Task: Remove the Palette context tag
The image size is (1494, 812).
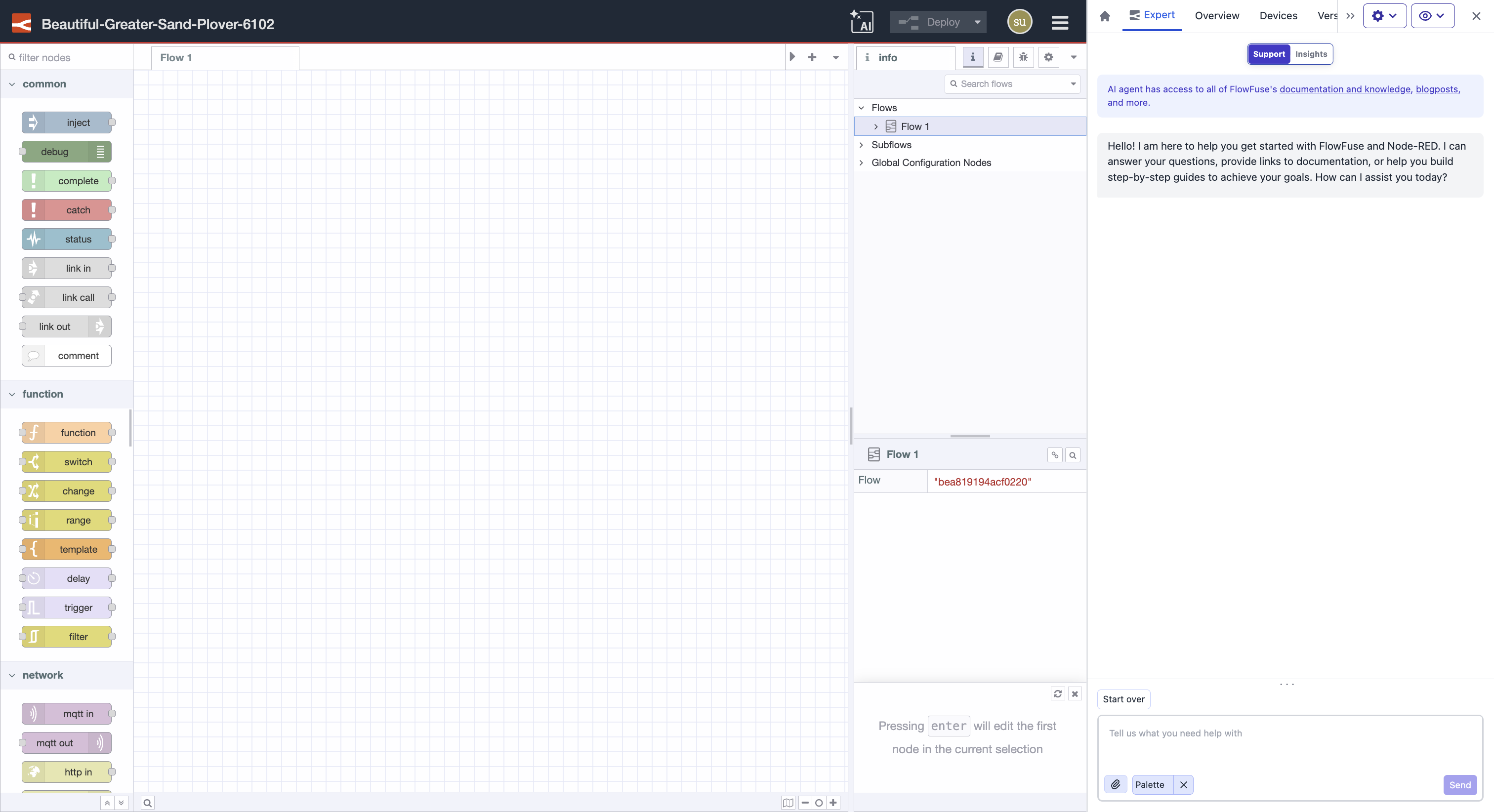Action: point(1184,785)
